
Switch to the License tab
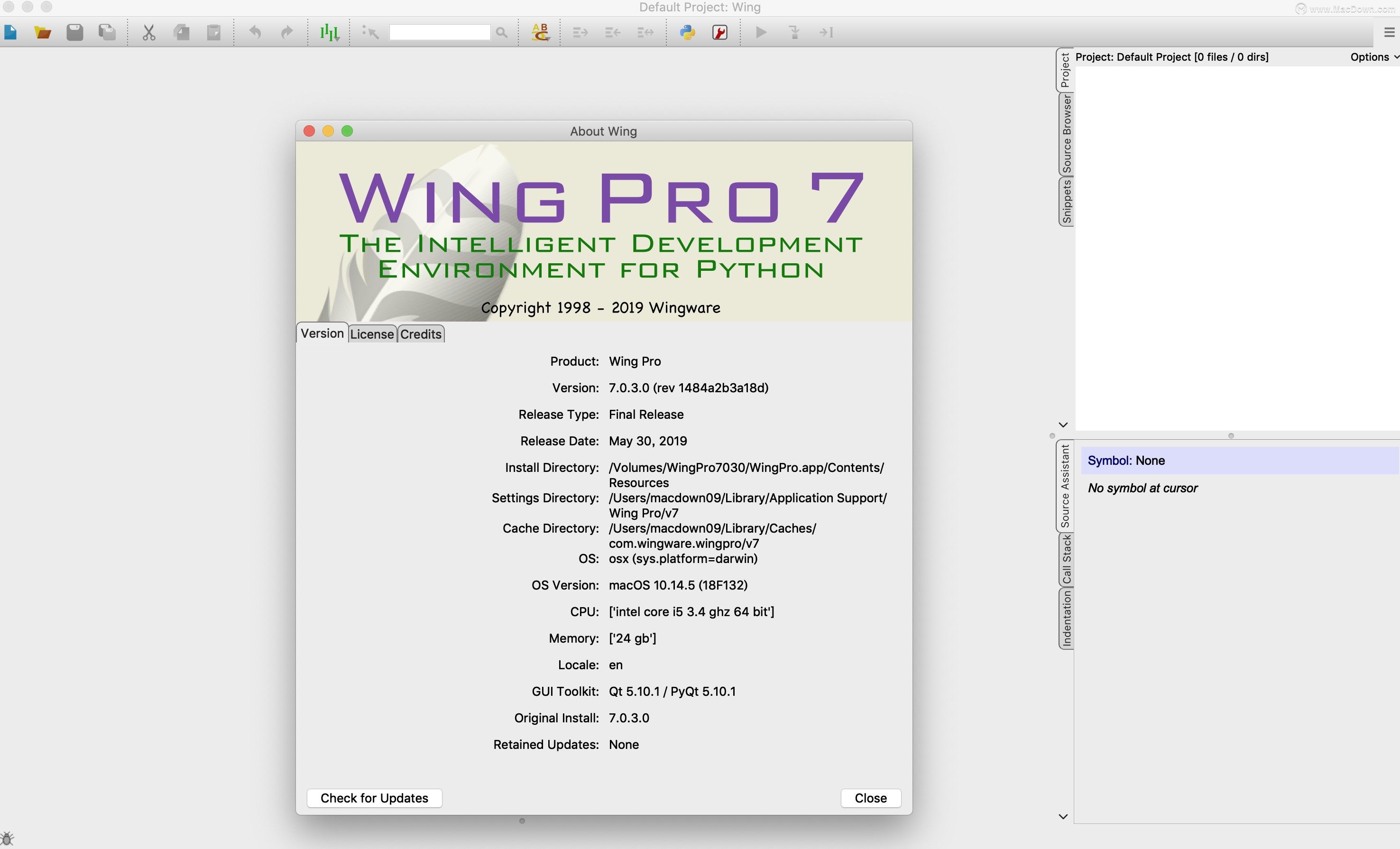coord(372,334)
